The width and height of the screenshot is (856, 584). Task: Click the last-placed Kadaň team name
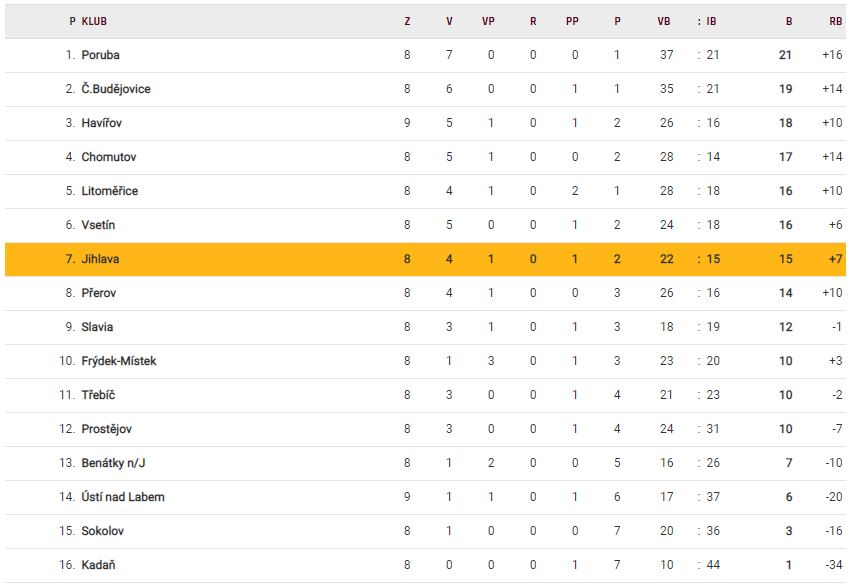click(x=99, y=565)
